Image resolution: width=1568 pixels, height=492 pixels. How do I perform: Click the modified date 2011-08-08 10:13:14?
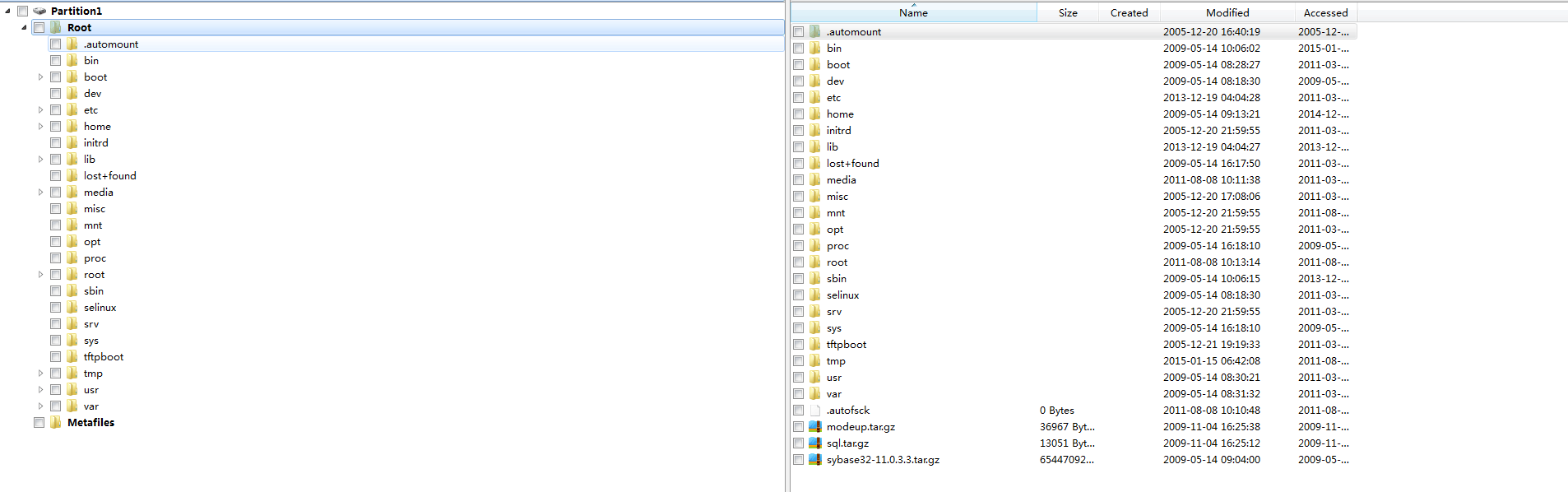pos(1211,262)
